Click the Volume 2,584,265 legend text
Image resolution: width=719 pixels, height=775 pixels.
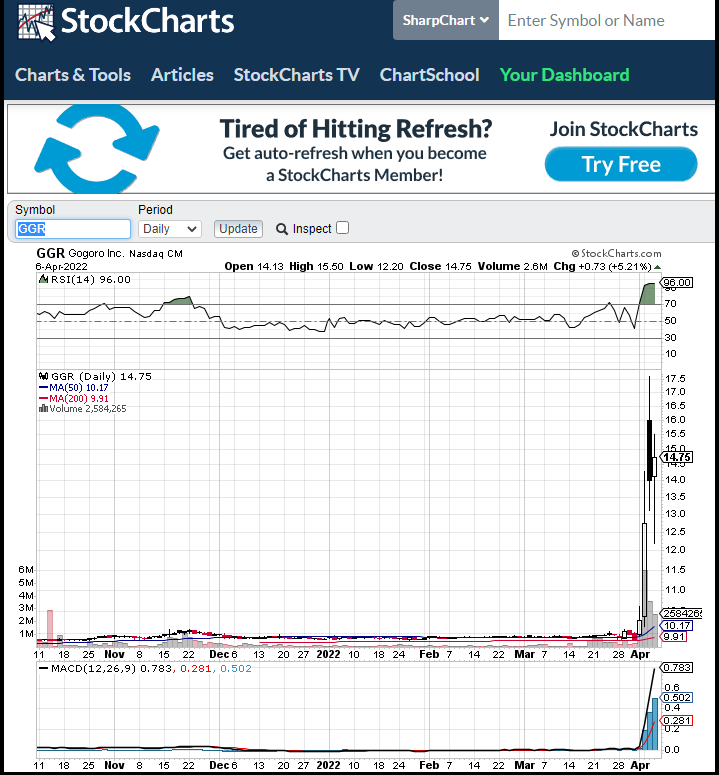(x=88, y=409)
